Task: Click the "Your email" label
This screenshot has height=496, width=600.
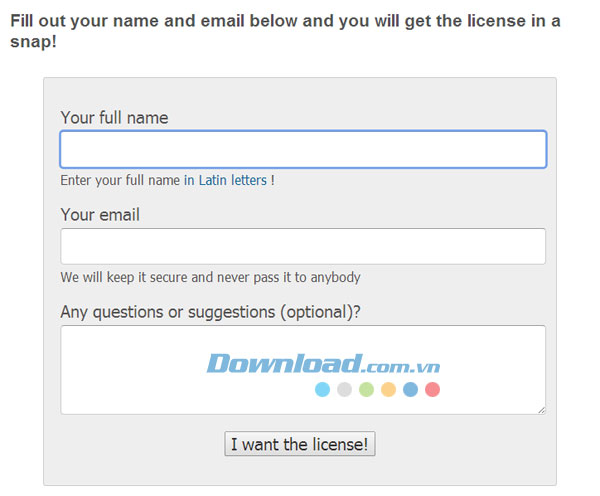Action: tap(100, 215)
